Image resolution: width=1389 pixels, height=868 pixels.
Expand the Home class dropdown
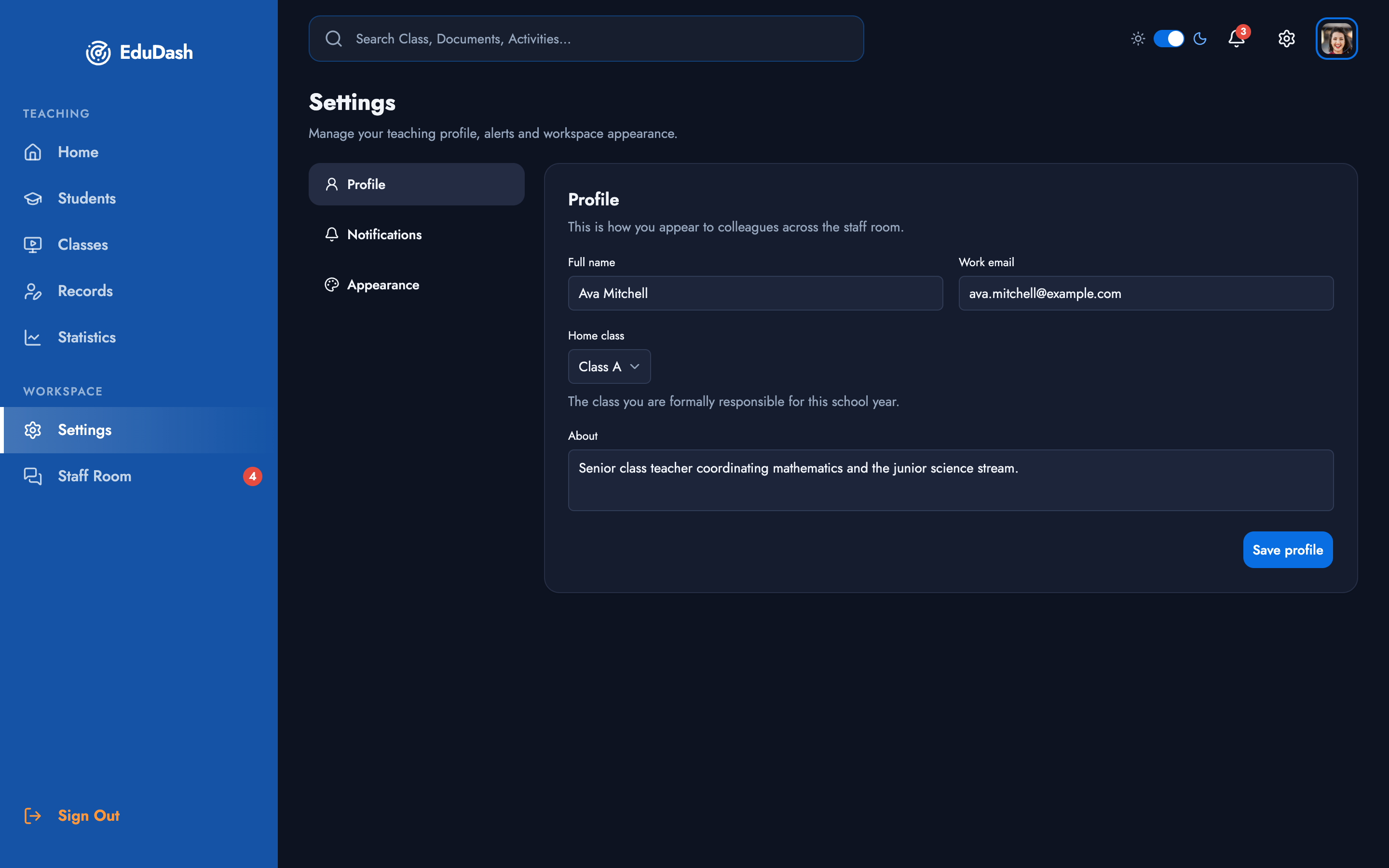pyautogui.click(x=609, y=366)
